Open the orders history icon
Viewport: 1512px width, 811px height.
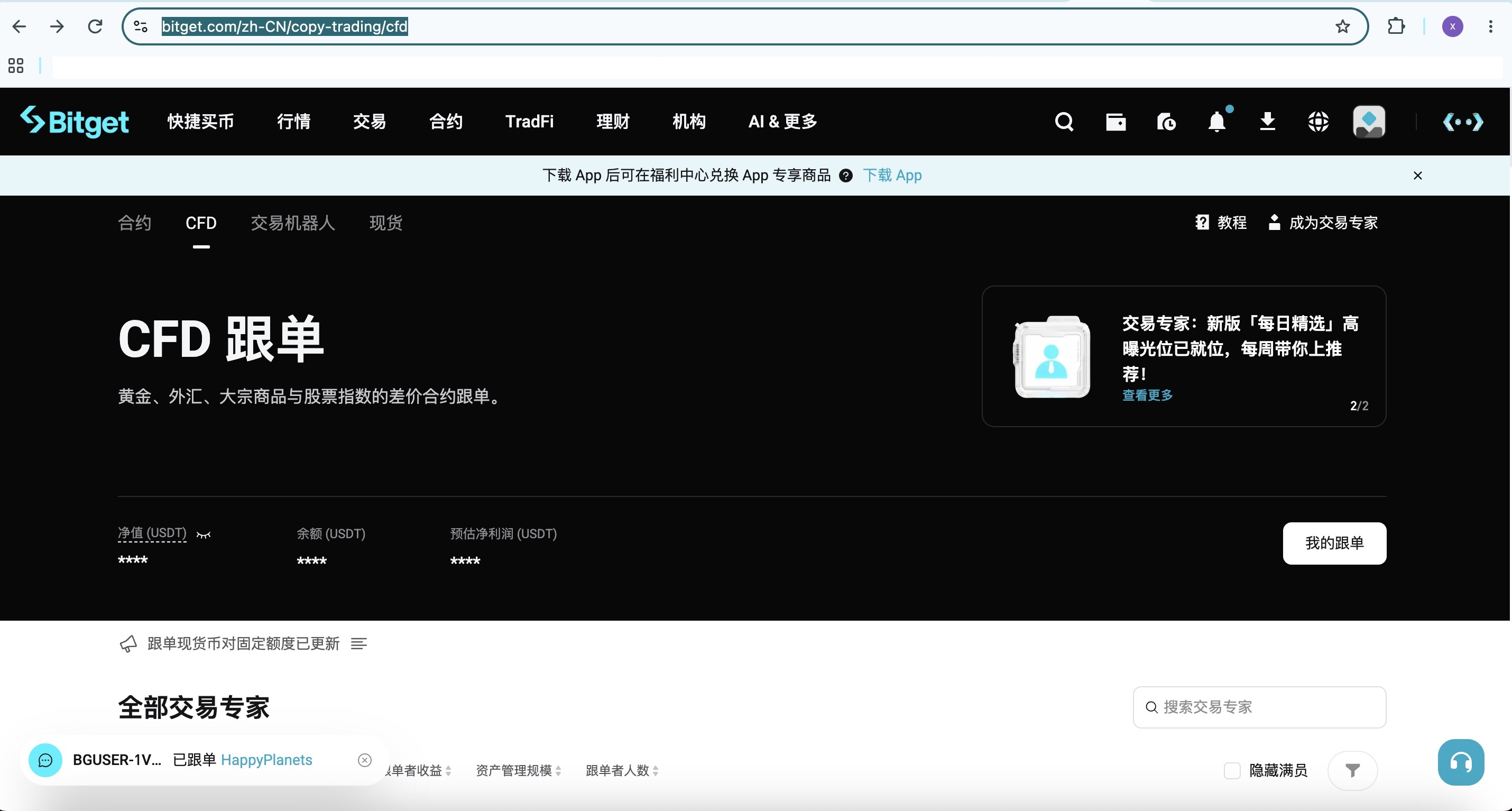1166,122
